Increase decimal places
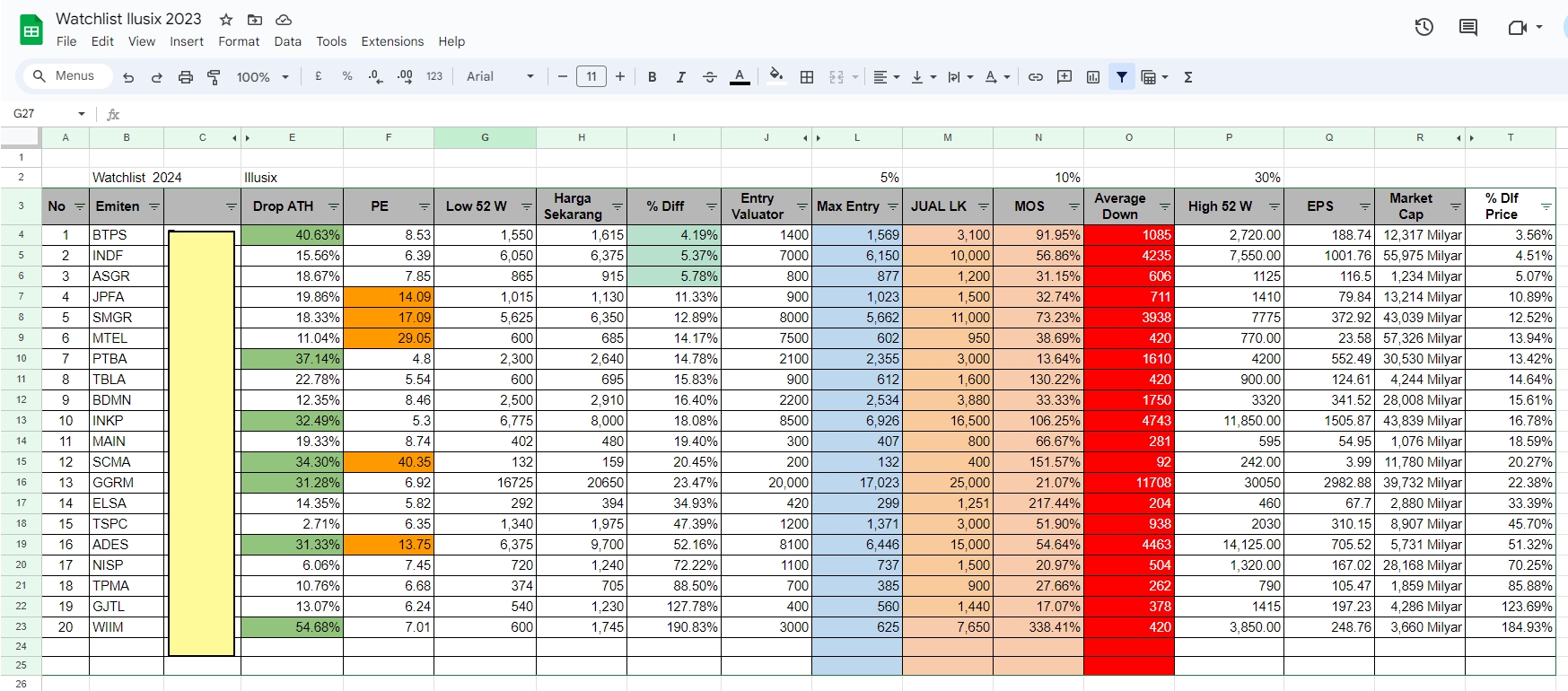Image resolution: width=1568 pixels, height=691 pixels. tap(405, 77)
